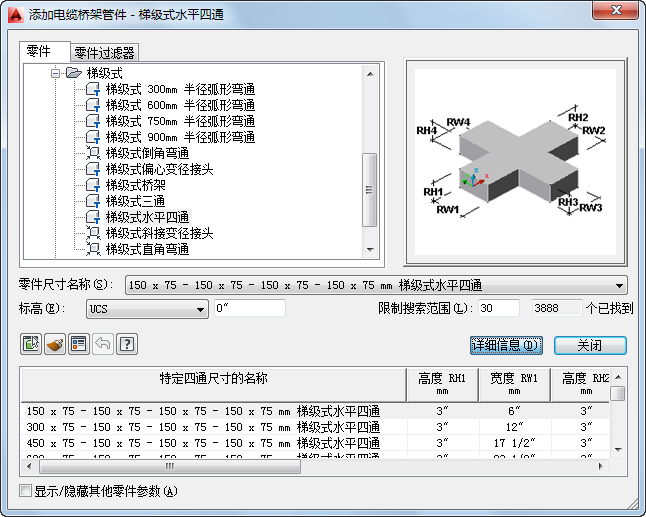Click the size table horizontal scrollbar thumb
The width and height of the screenshot is (646, 517).
(x=170, y=466)
